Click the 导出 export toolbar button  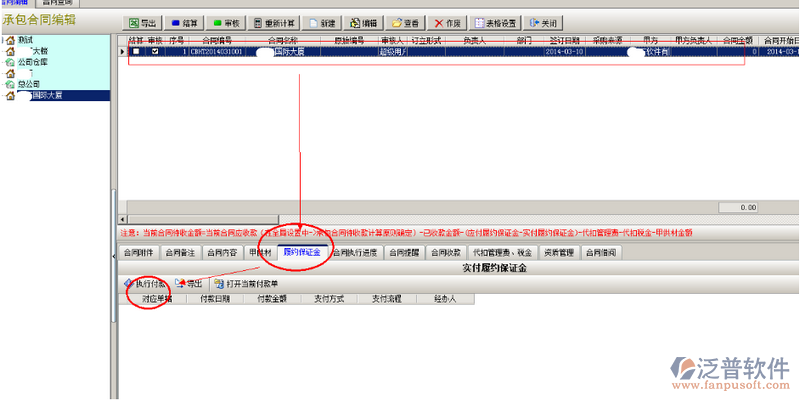(x=142, y=23)
